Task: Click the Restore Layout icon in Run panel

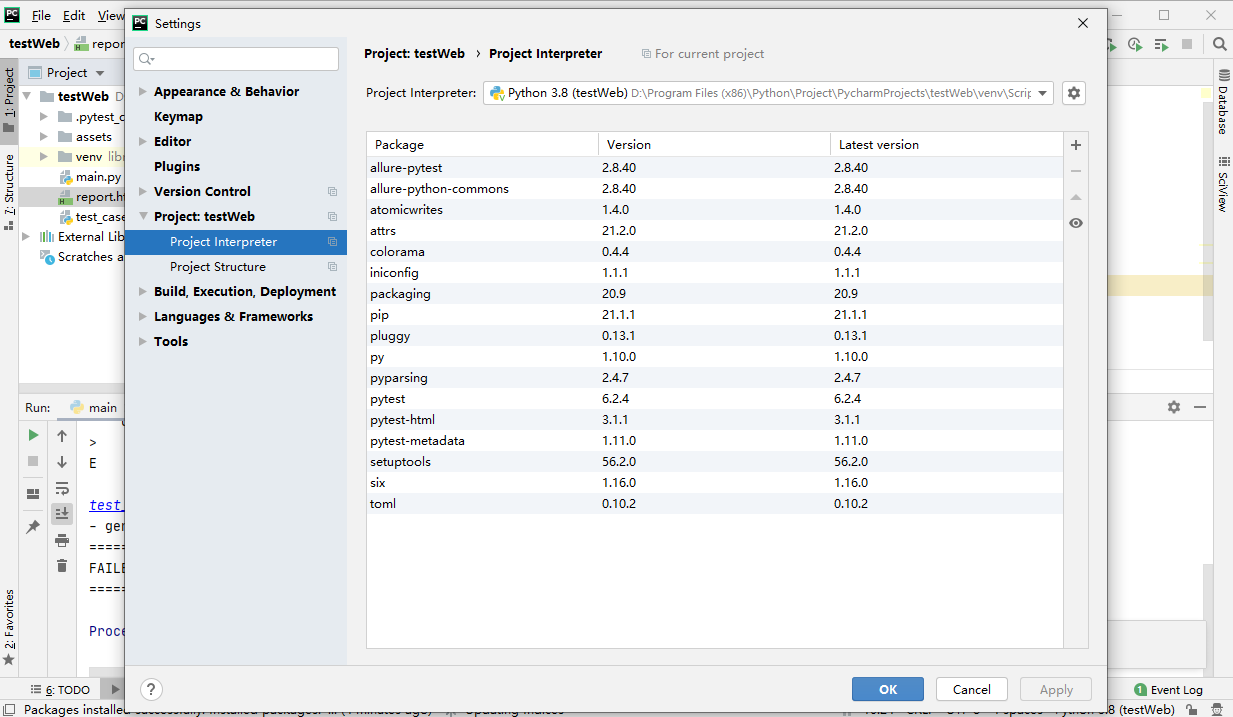Action: click(x=33, y=493)
